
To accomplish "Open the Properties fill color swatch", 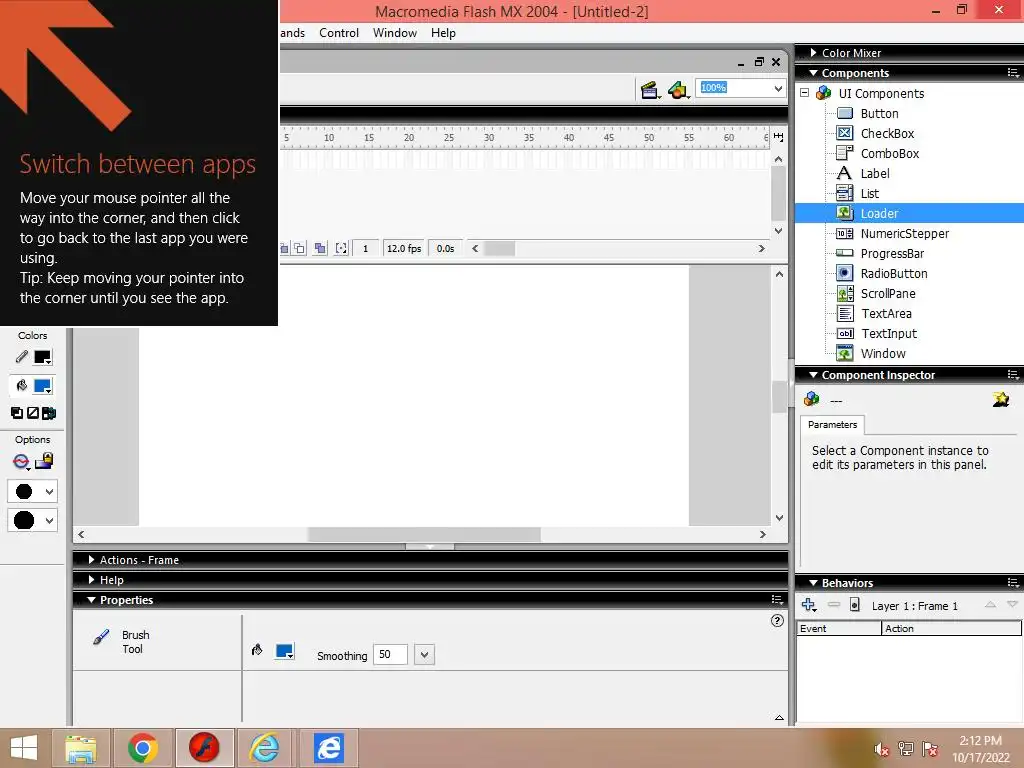I will pos(285,651).
